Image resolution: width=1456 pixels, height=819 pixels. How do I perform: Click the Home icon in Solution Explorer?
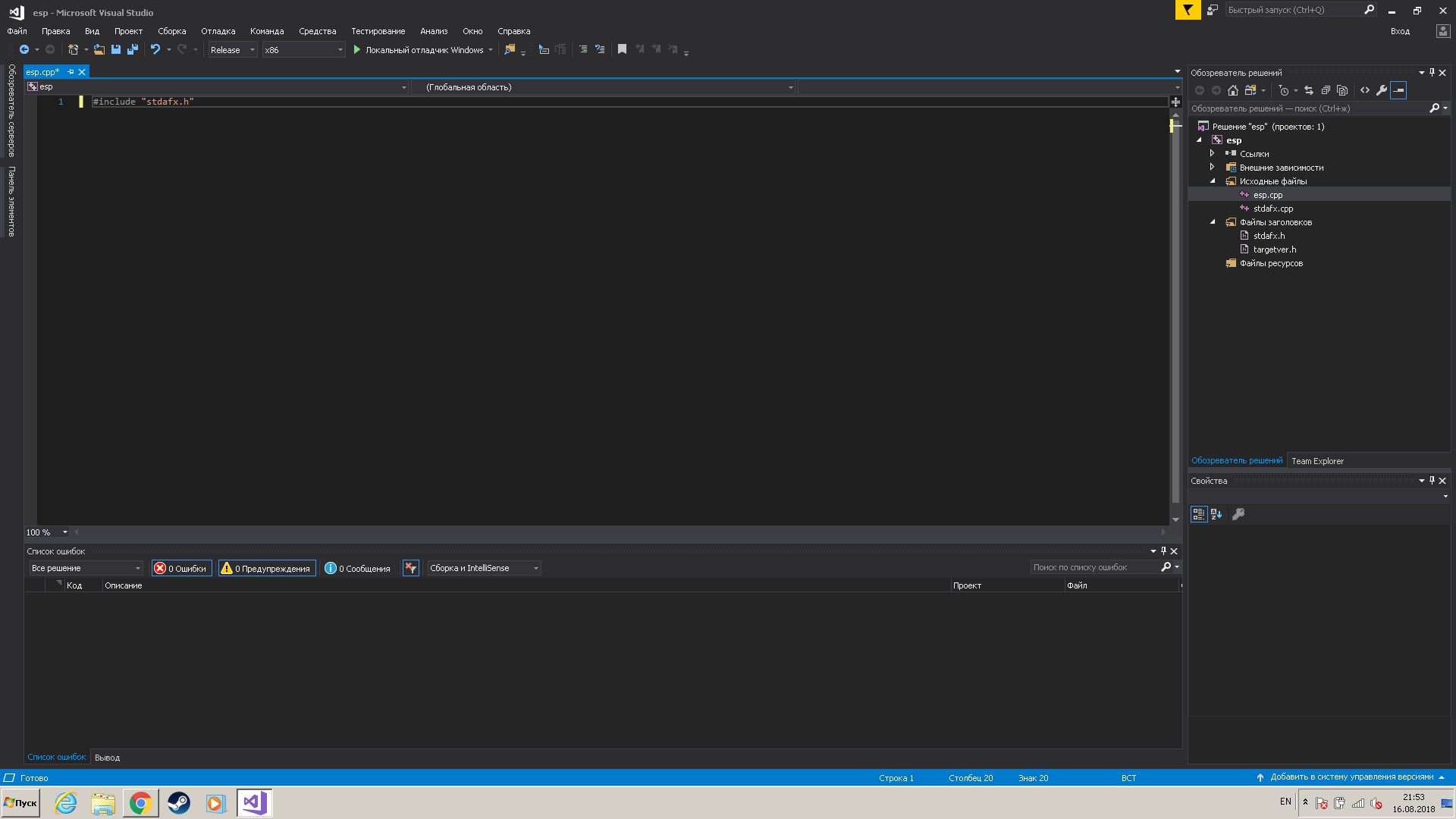pos(1233,90)
